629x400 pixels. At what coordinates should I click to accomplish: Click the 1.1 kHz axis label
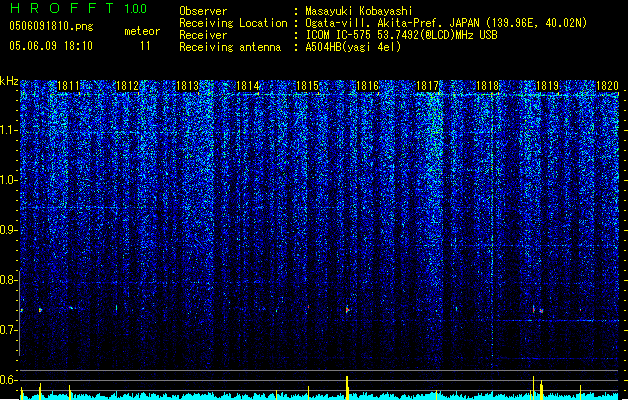point(9,130)
